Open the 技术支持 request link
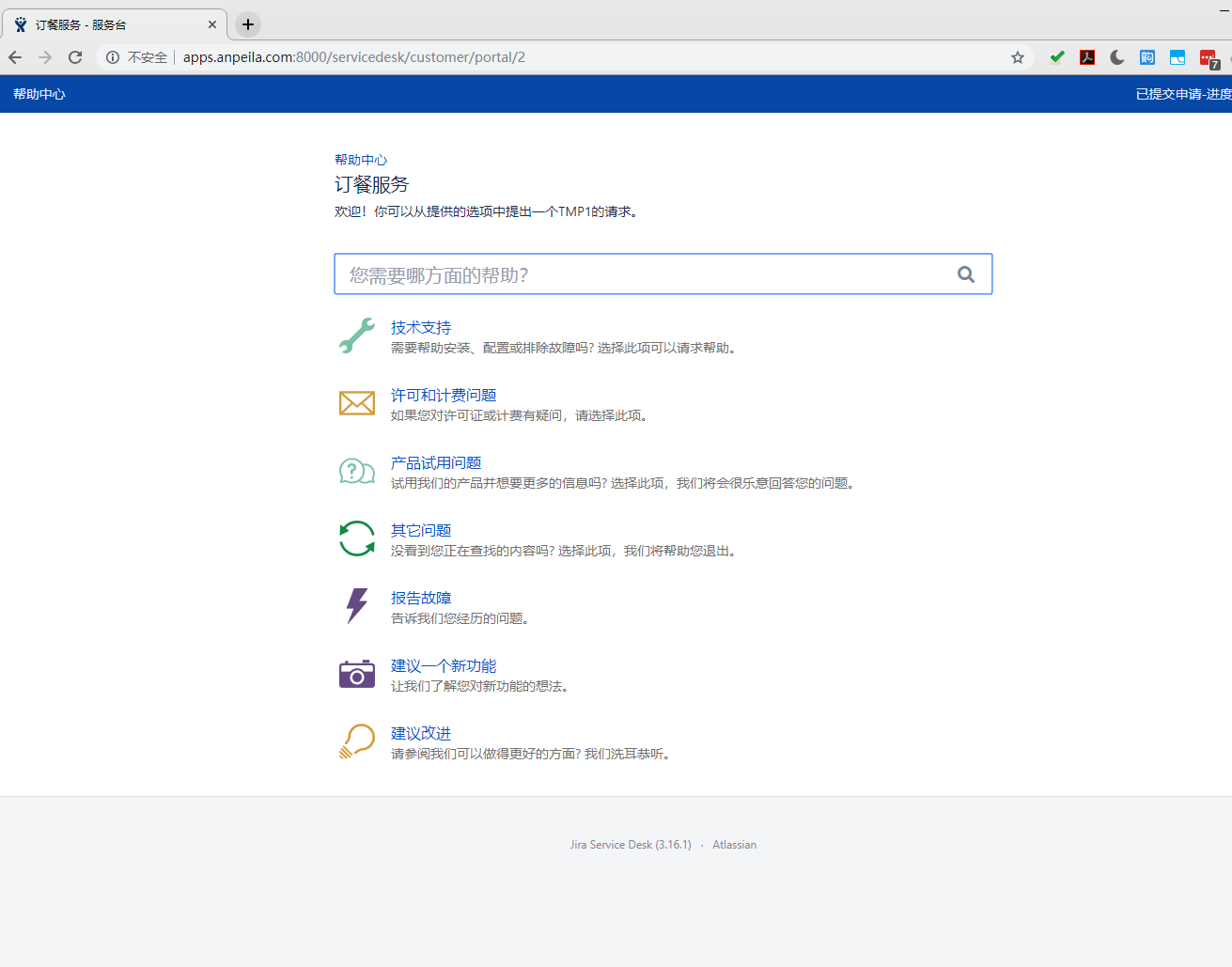Screen dimensions: 1232x967 click(421, 327)
